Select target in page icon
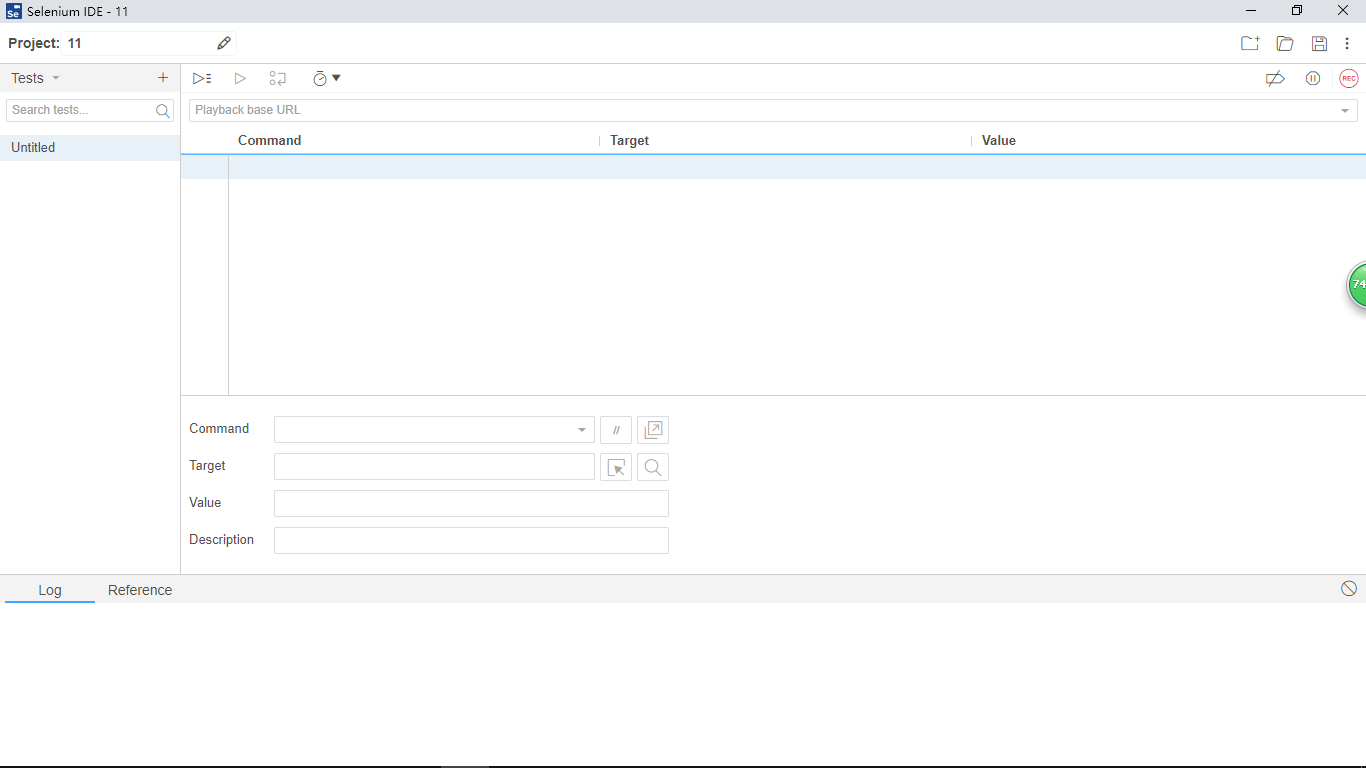Screen dimensions: 1366x768 tap(616, 467)
